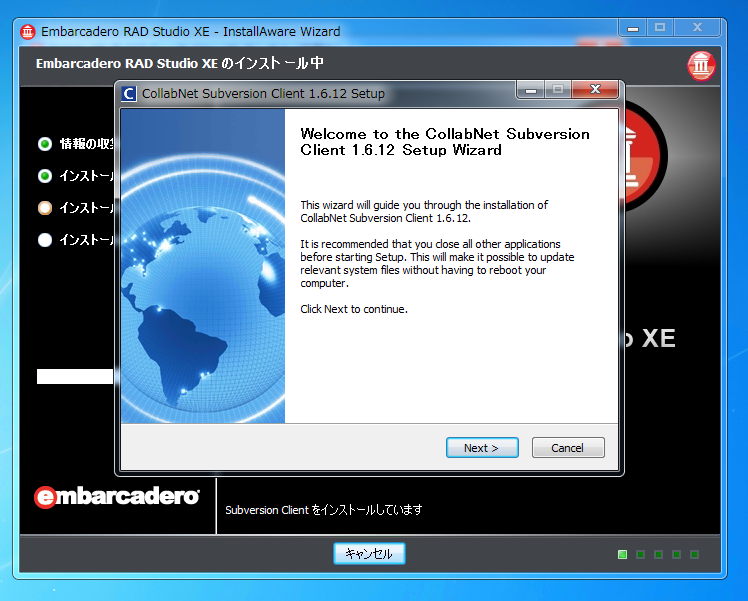The height and width of the screenshot is (601, 748).
Task: Click the white installation progress bar
Action: (x=75, y=376)
